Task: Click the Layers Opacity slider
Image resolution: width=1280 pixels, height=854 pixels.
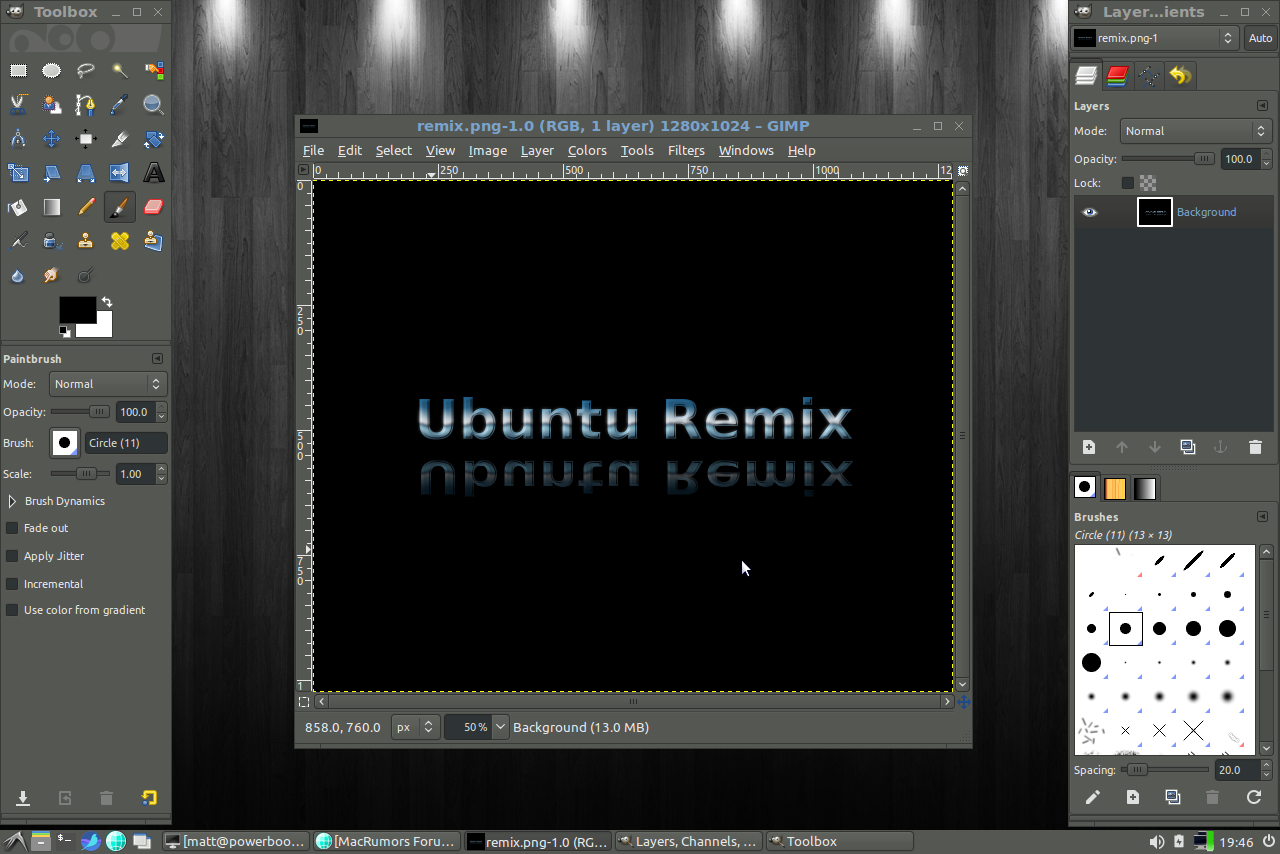Action: tap(1168, 158)
